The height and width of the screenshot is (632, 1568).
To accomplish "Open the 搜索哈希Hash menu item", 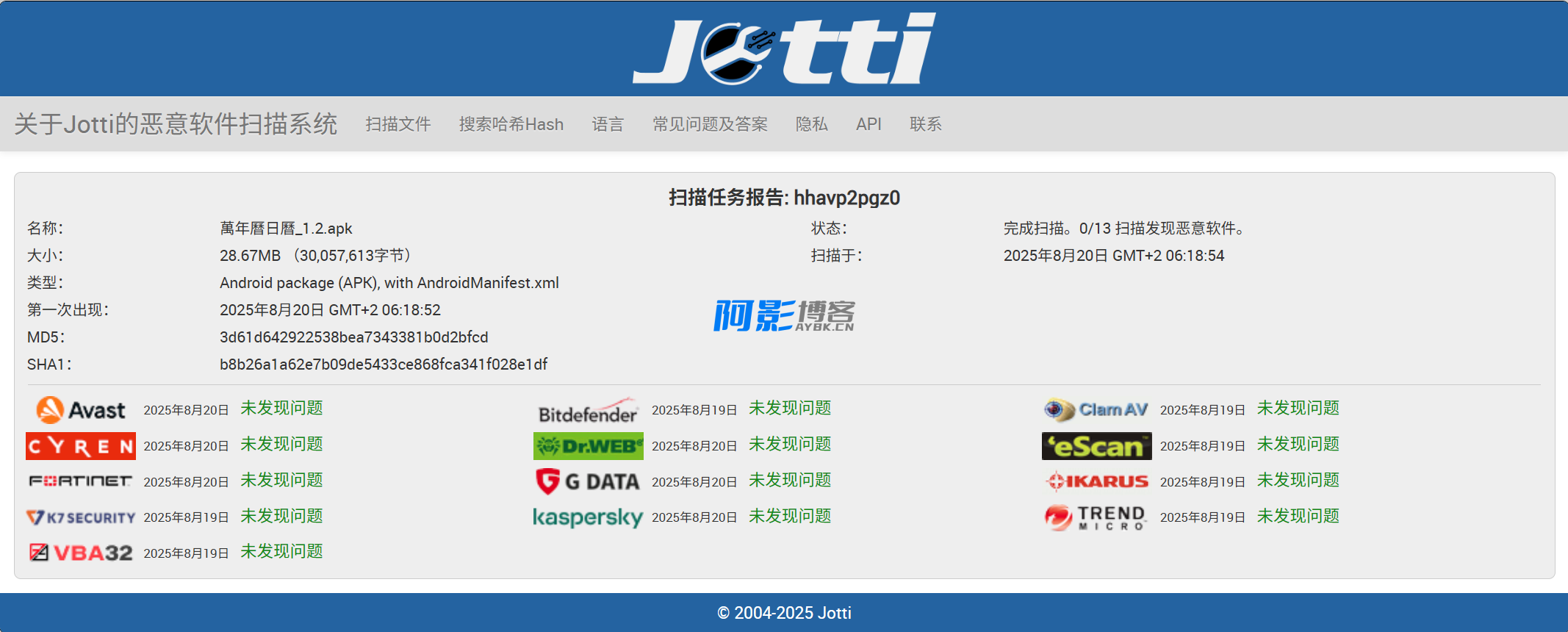I will point(511,124).
